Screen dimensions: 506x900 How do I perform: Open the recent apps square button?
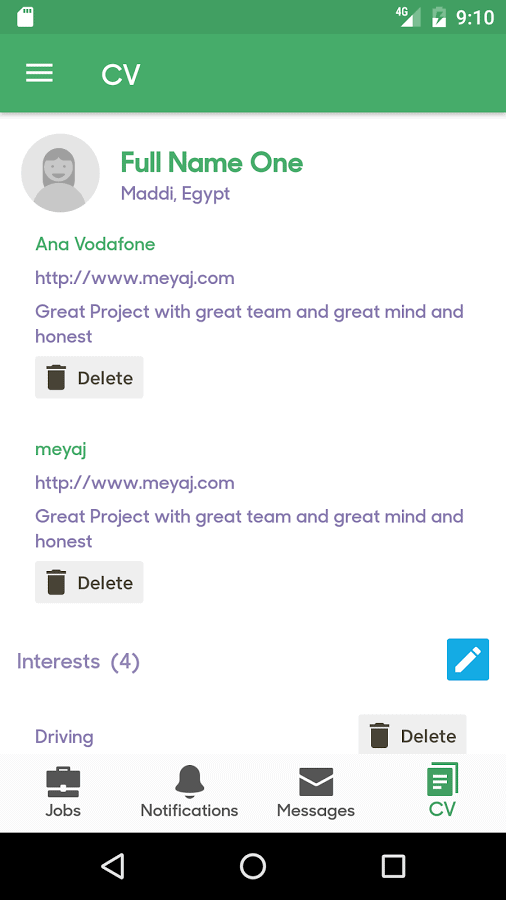tap(394, 866)
